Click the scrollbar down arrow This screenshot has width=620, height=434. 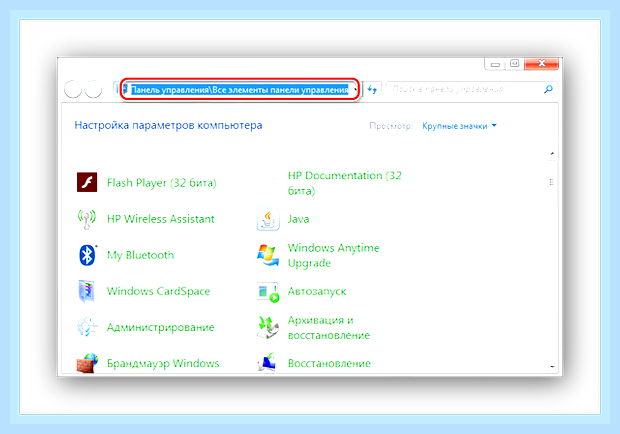(552, 367)
